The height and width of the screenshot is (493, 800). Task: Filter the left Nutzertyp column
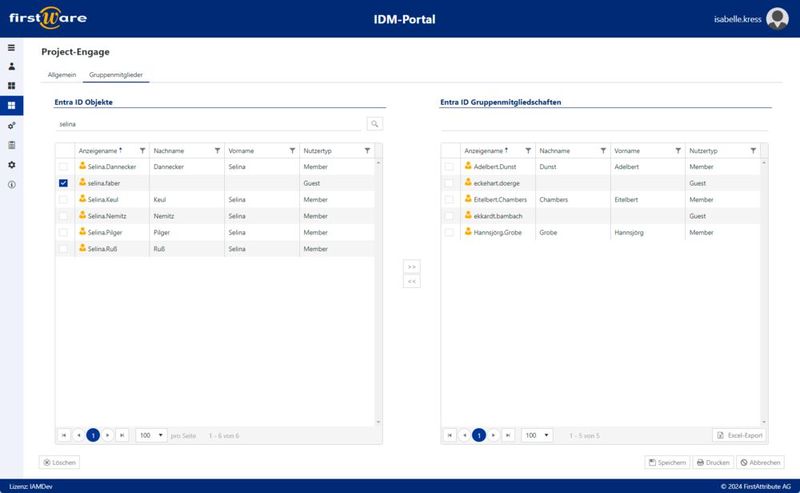coord(367,151)
